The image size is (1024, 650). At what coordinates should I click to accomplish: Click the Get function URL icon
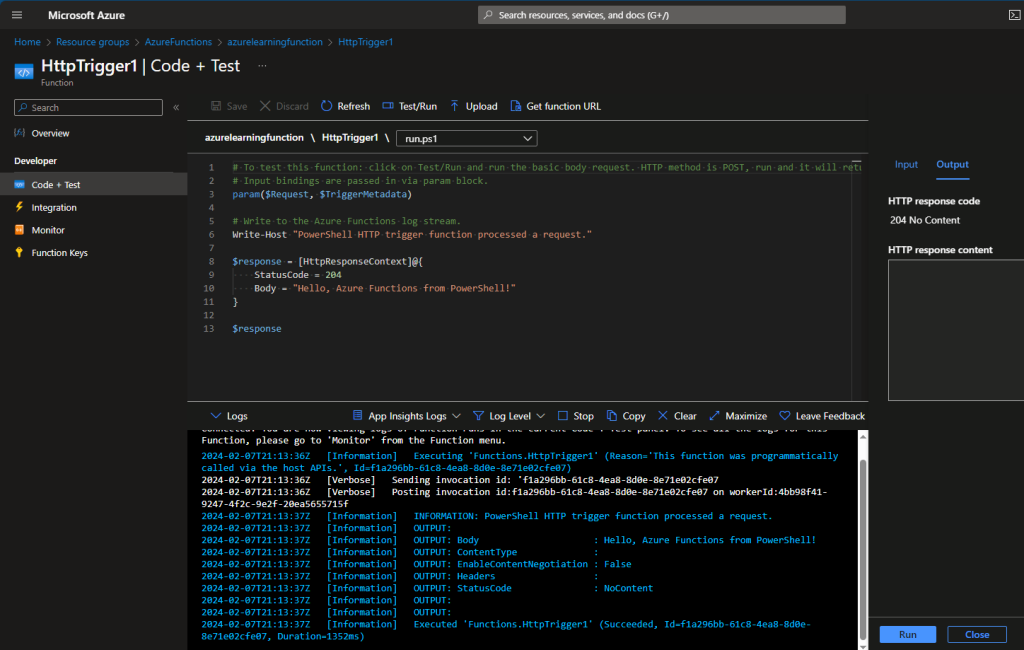click(515, 106)
